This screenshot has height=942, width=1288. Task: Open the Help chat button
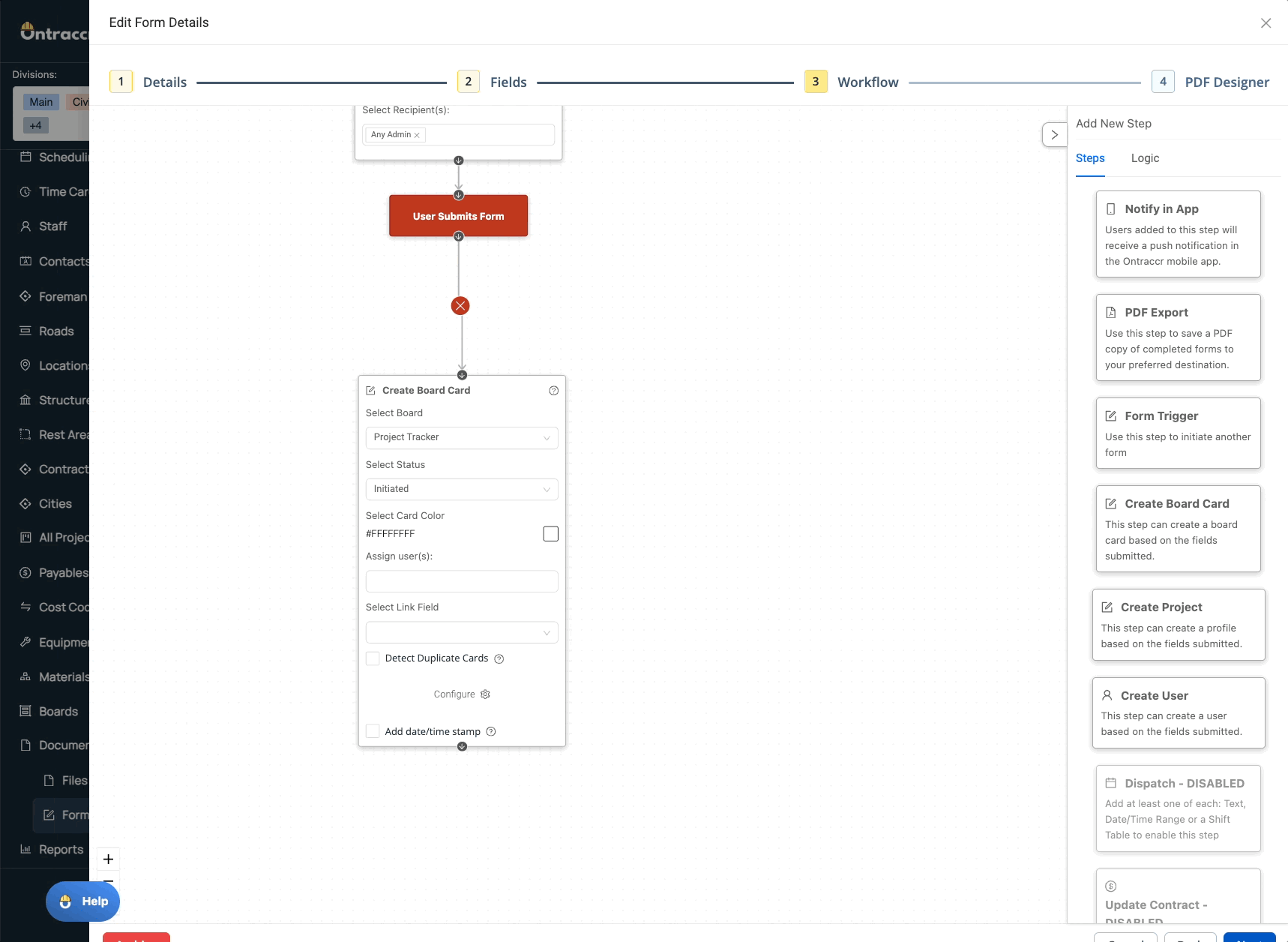[x=83, y=901]
